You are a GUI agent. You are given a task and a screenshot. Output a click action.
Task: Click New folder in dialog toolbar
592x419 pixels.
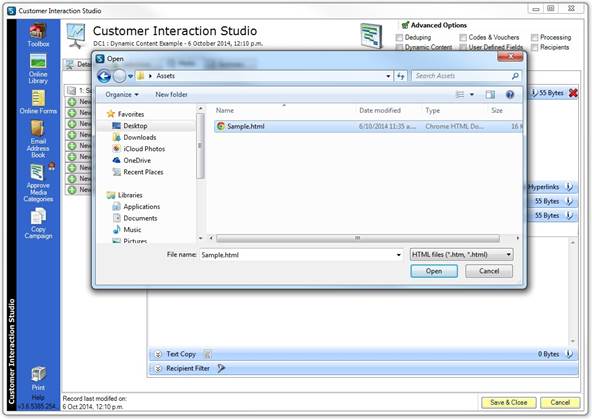(171, 94)
